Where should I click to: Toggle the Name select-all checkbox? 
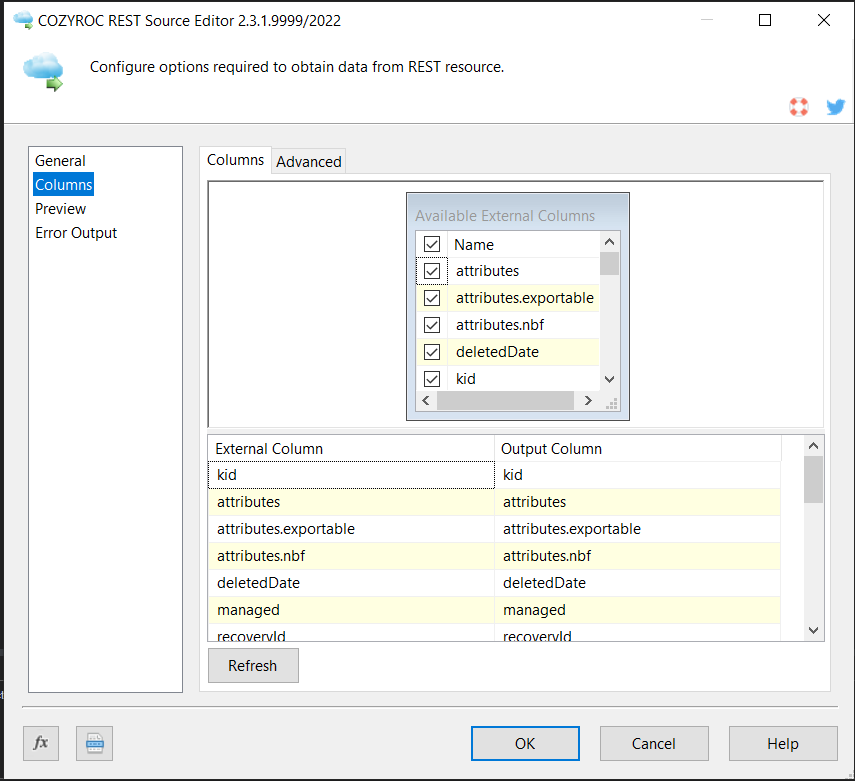432,244
